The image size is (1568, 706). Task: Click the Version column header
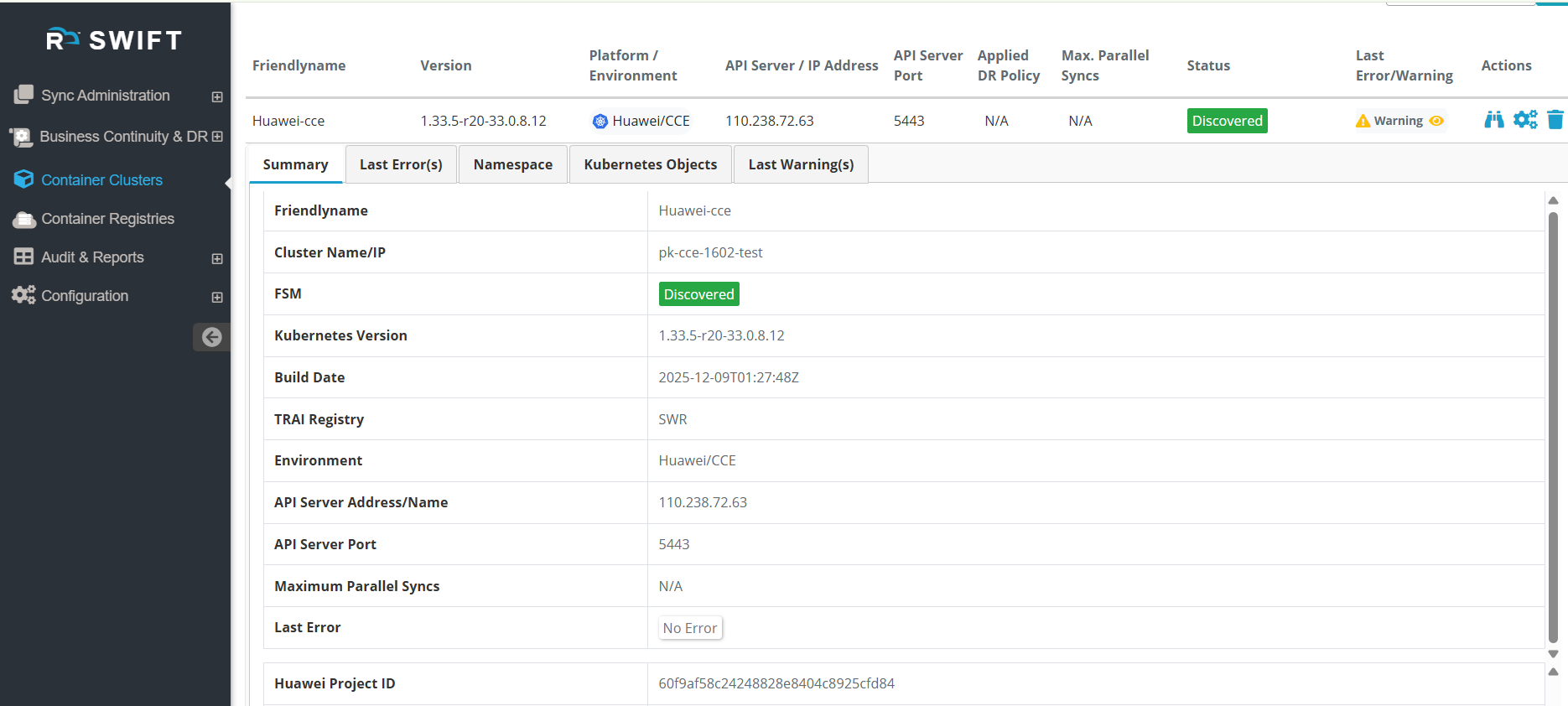[x=445, y=65]
